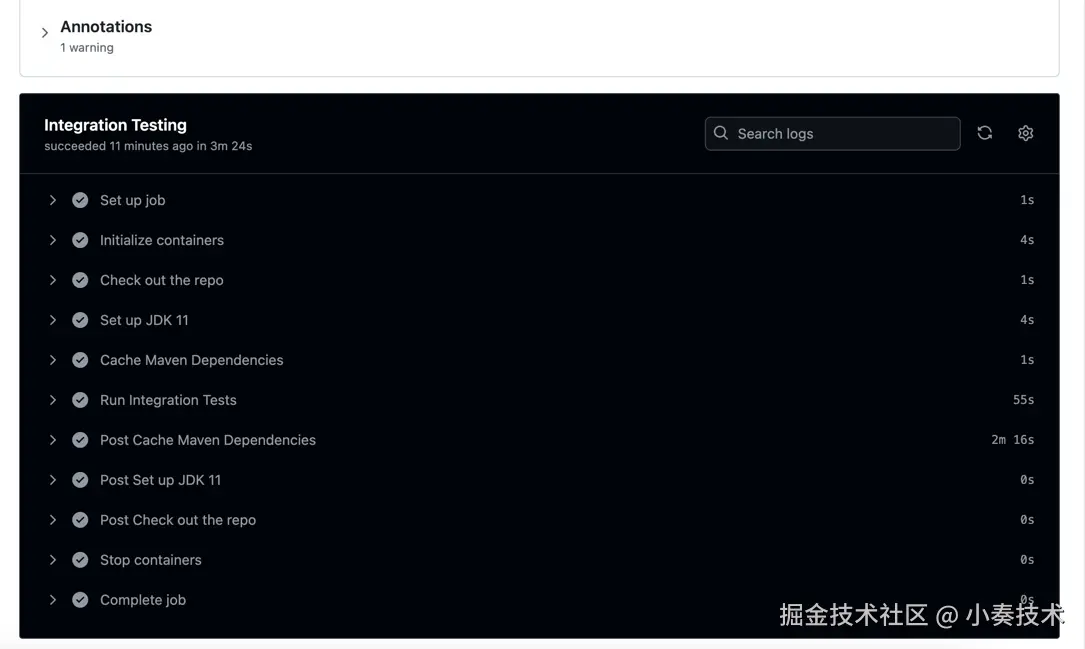Click the 'Set up JDK 11' label
1085x649 pixels.
pyautogui.click(x=144, y=320)
